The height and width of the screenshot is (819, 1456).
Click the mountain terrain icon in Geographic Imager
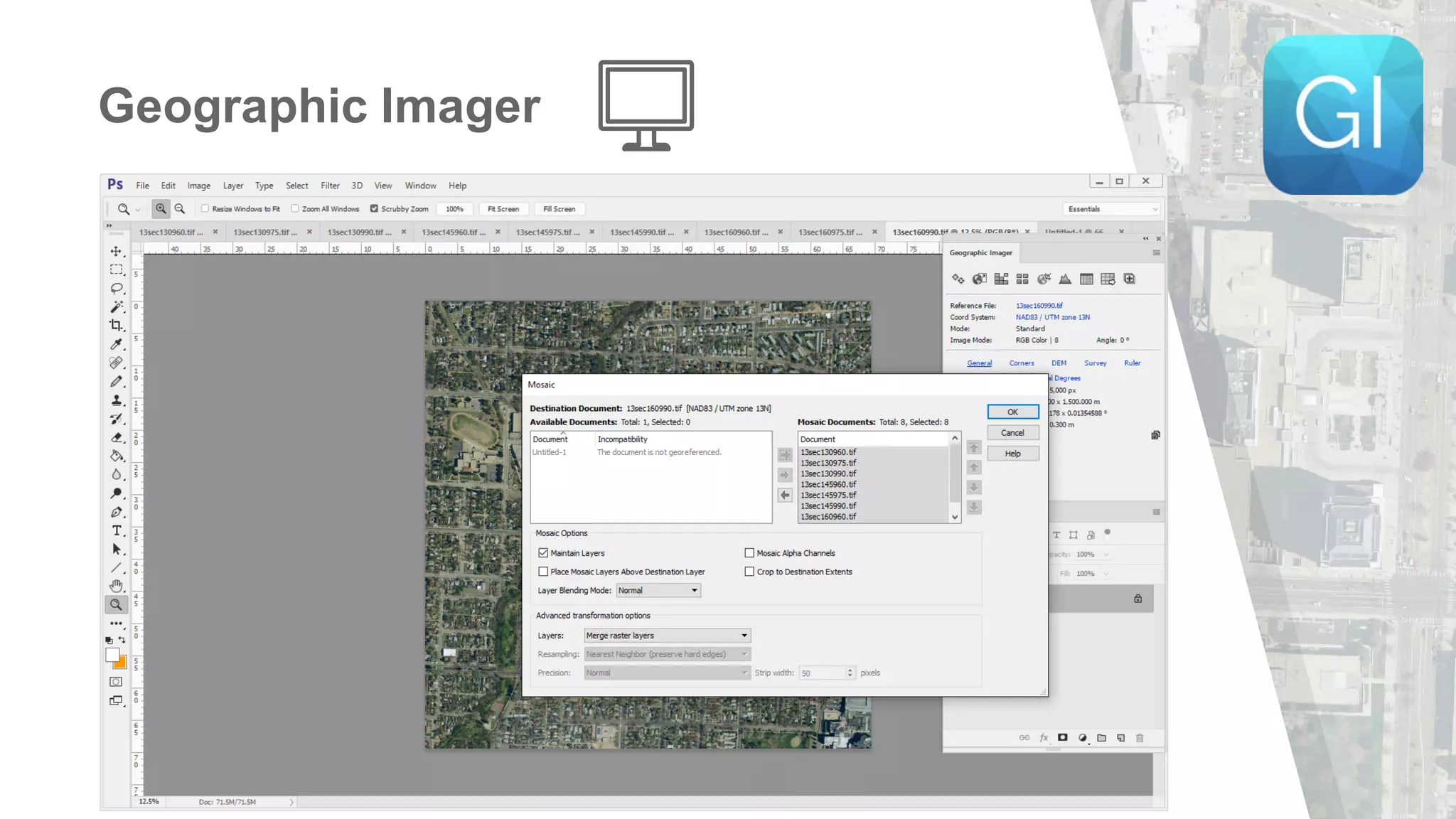(1065, 279)
